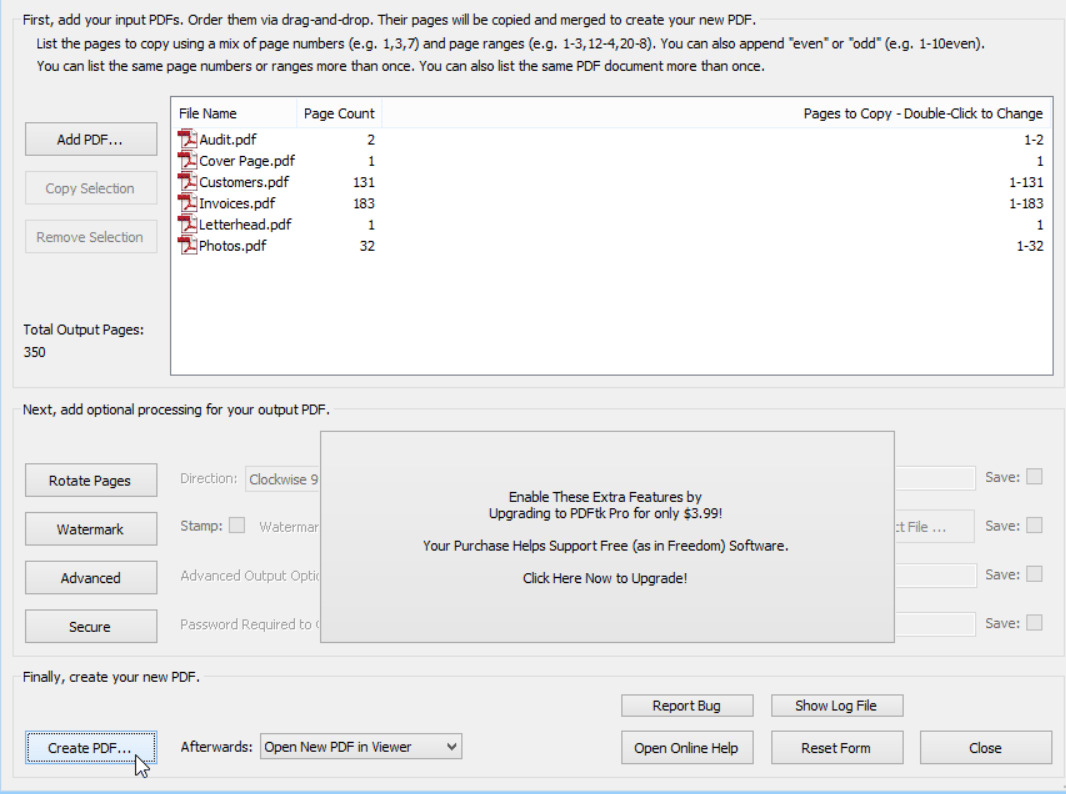Click the Watermark button
Screen dimensions: 1066x794
[90, 530]
